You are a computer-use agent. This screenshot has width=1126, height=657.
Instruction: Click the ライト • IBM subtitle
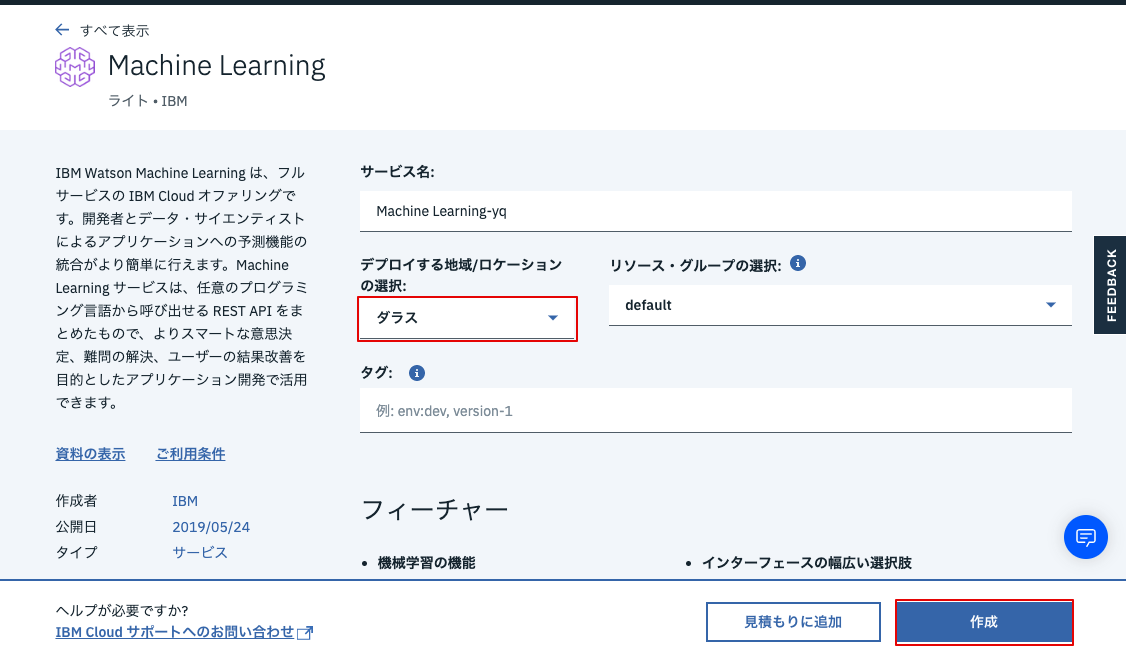[x=148, y=101]
